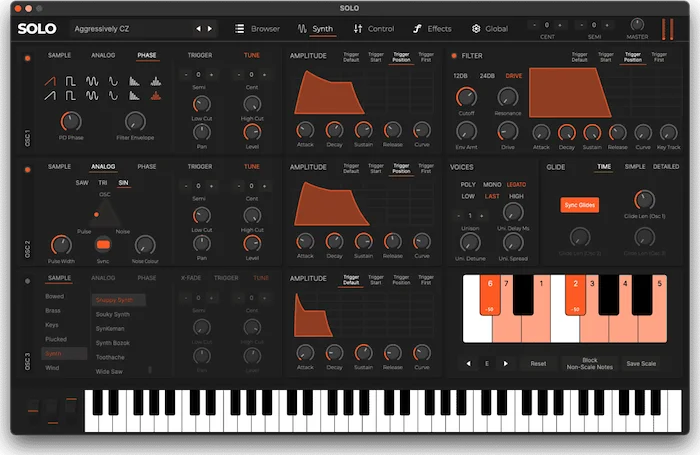Toggle the Sync switch in OSC 2

click(103, 243)
